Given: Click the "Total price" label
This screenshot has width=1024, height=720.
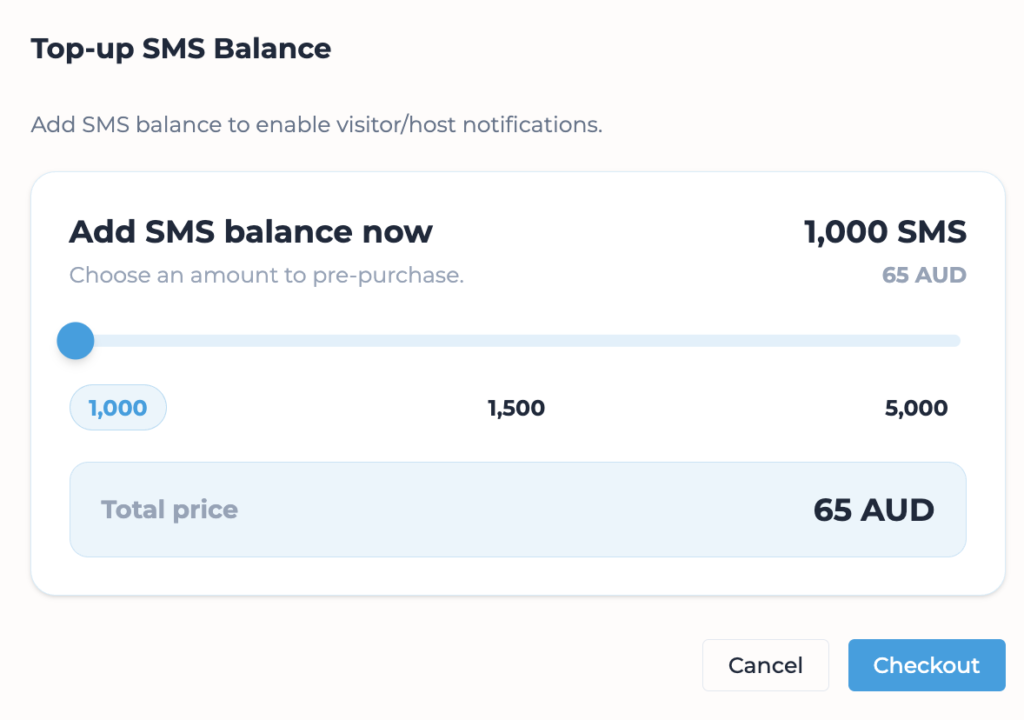Looking at the screenshot, I should (170, 510).
